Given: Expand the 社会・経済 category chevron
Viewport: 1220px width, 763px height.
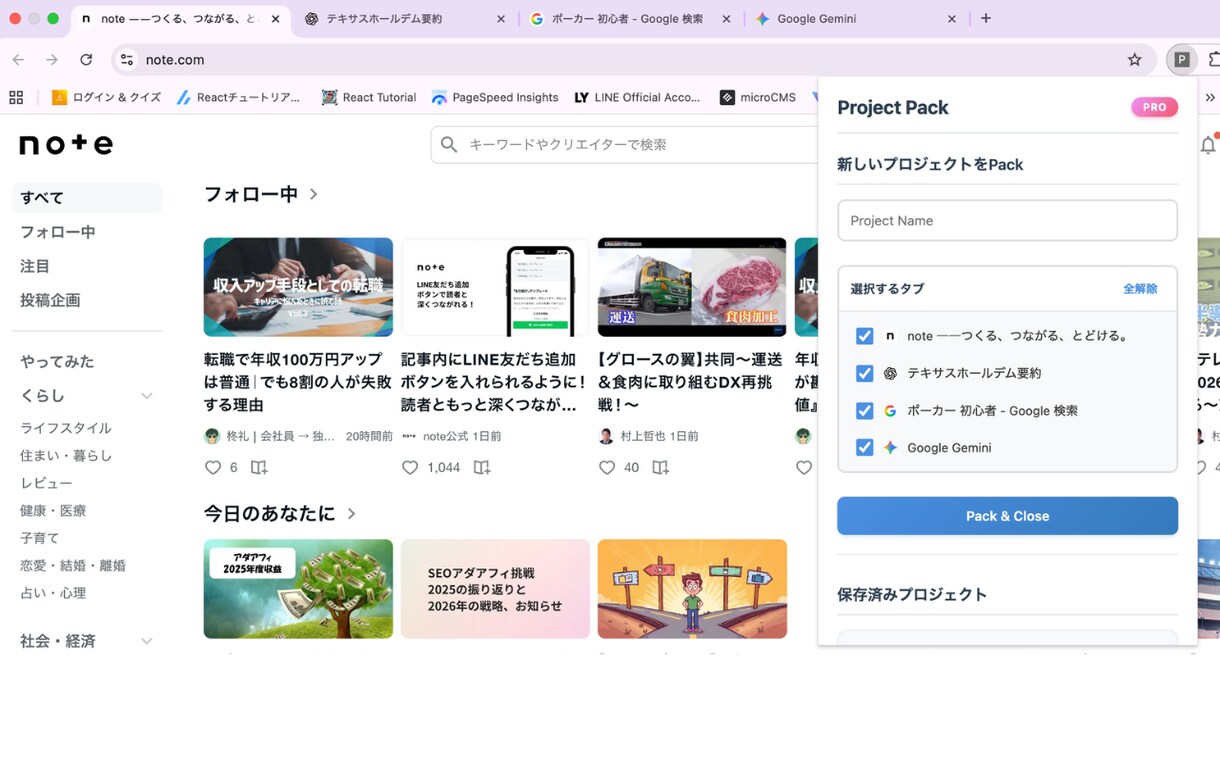Looking at the screenshot, I should pos(146,641).
